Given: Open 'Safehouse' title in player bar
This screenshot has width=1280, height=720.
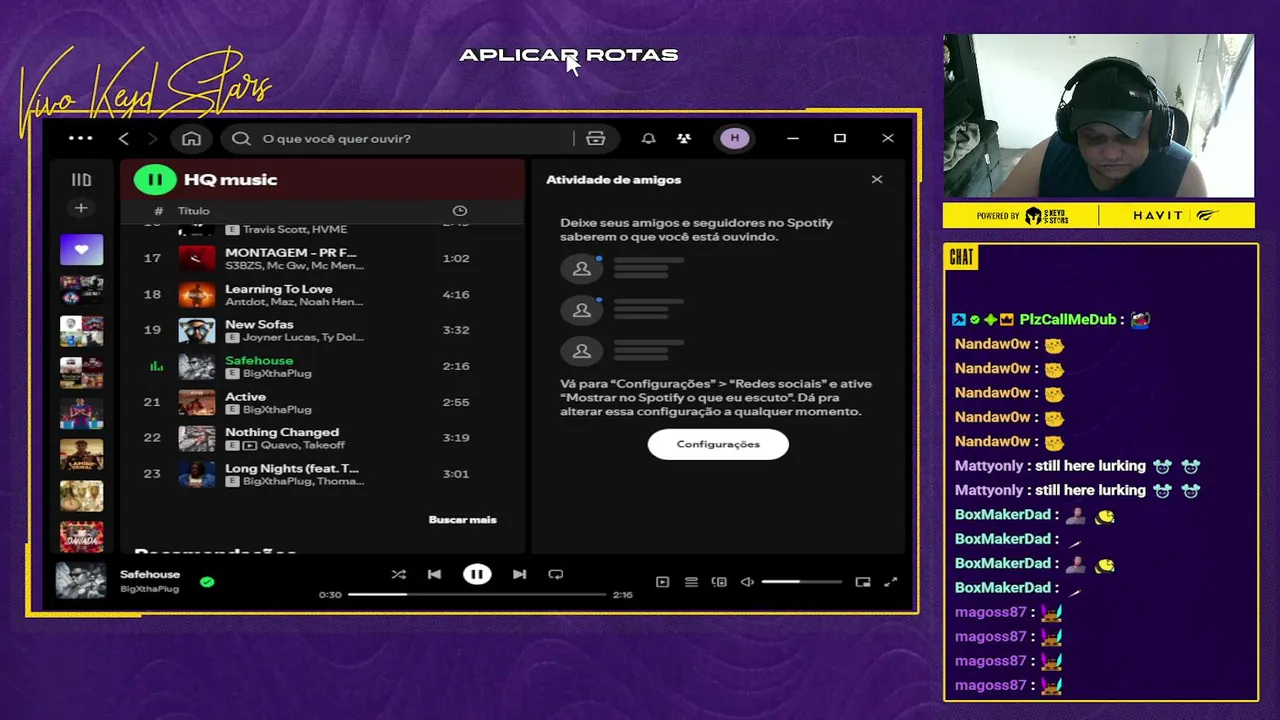Looking at the screenshot, I should [150, 575].
